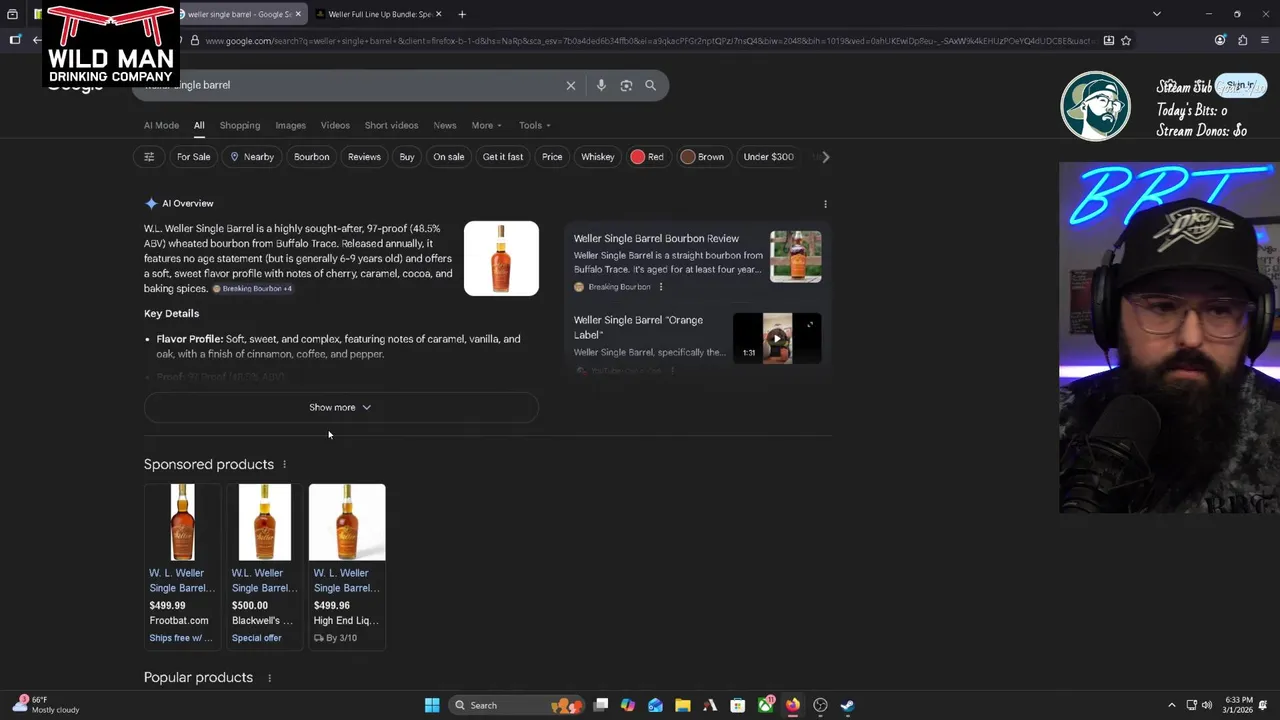
Task: Open options next to Popular products
Action: 269,678
